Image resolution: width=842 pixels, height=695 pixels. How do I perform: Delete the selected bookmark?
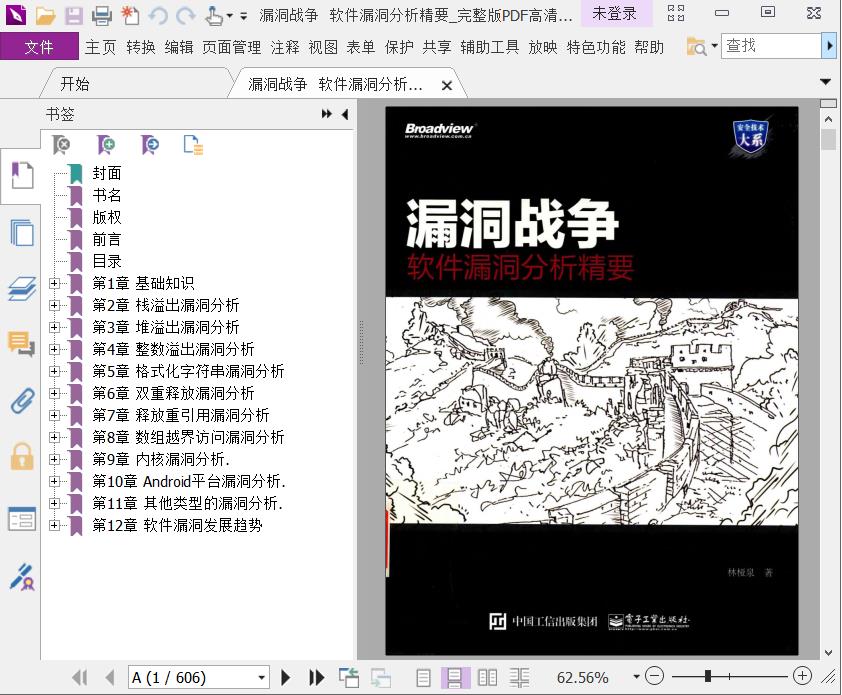pos(61,145)
